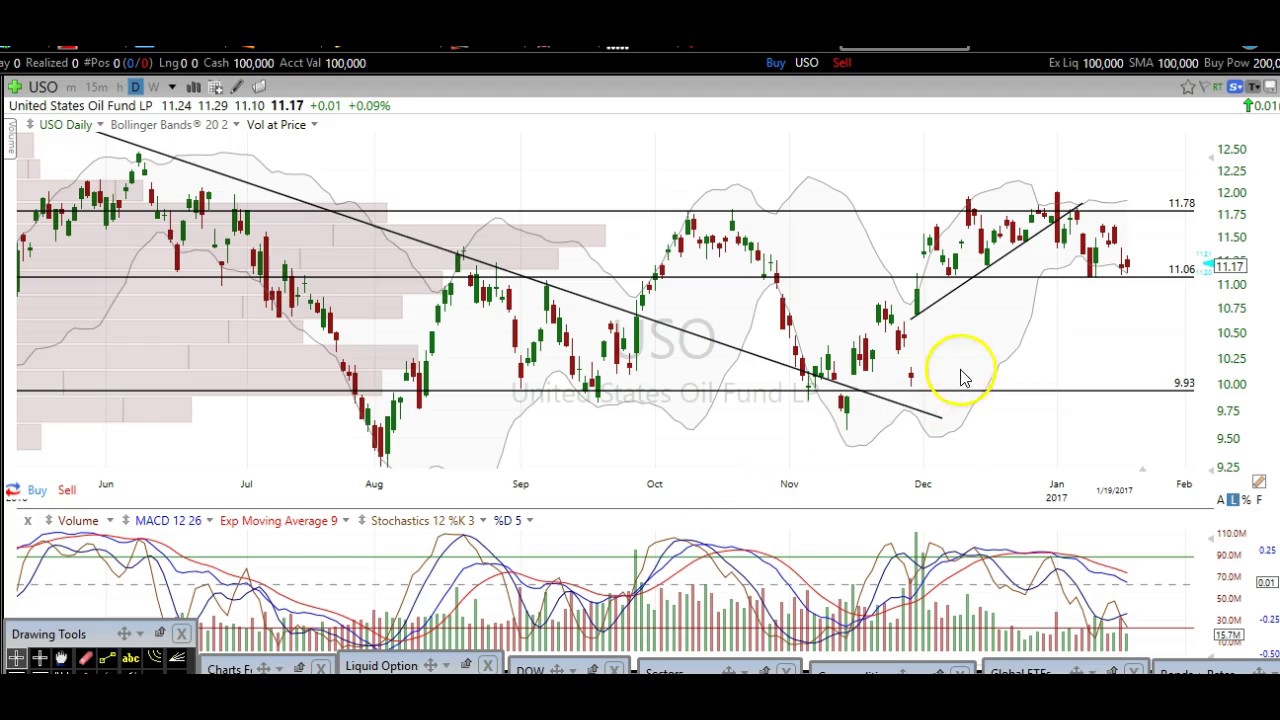This screenshot has height=720, width=1280.
Task: Select the crosshair pointer drawing tool
Action: point(16,658)
